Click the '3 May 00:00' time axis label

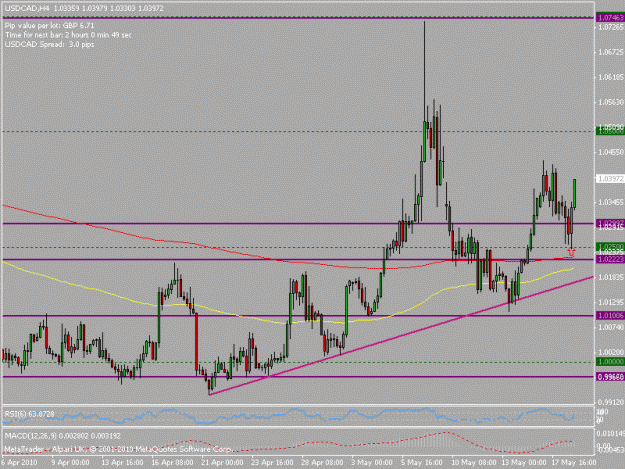(x=372, y=462)
